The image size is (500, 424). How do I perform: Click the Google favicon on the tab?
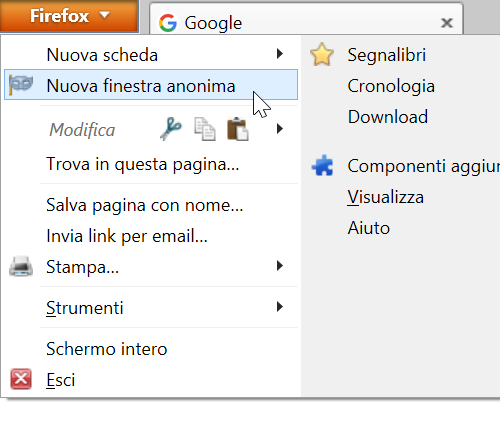tap(168, 23)
